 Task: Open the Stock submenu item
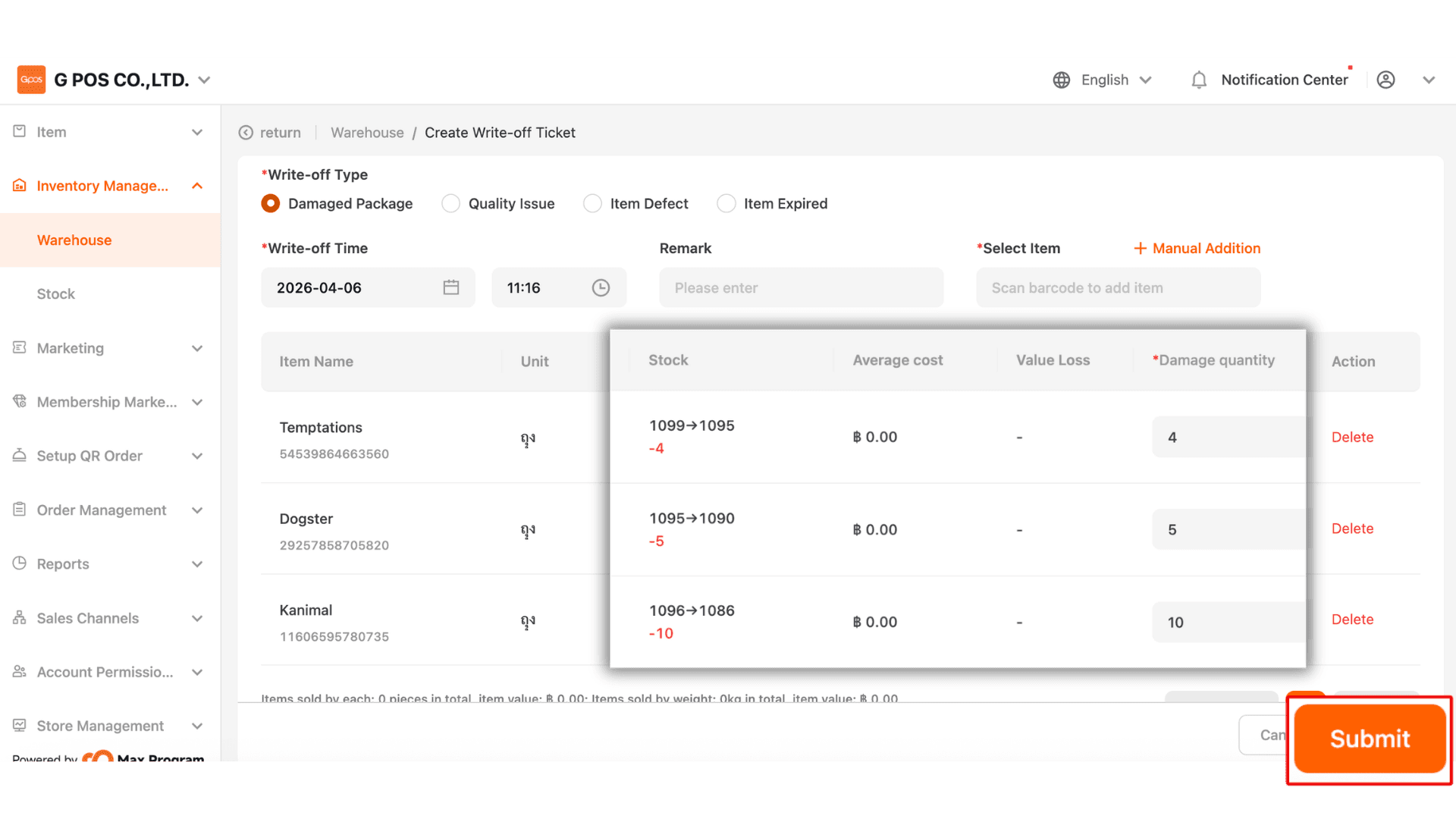tap(56, 293)
